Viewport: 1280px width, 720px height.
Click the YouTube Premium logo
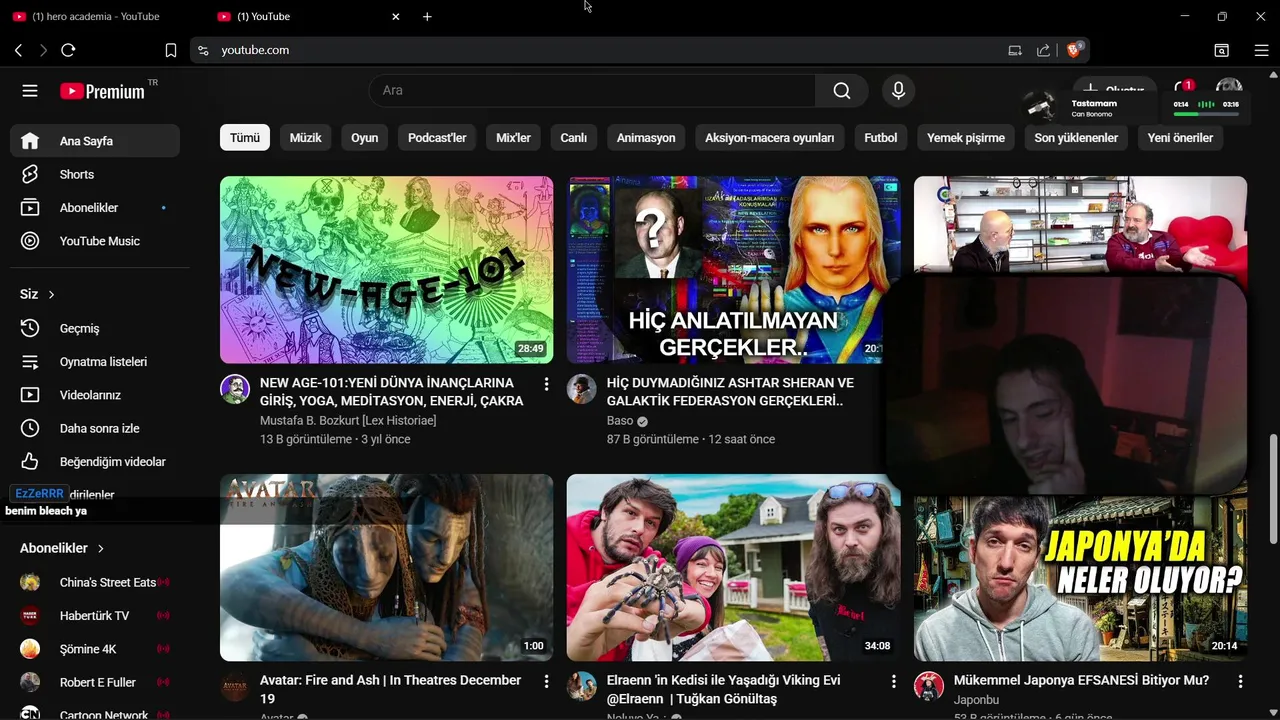pos(102,91)
